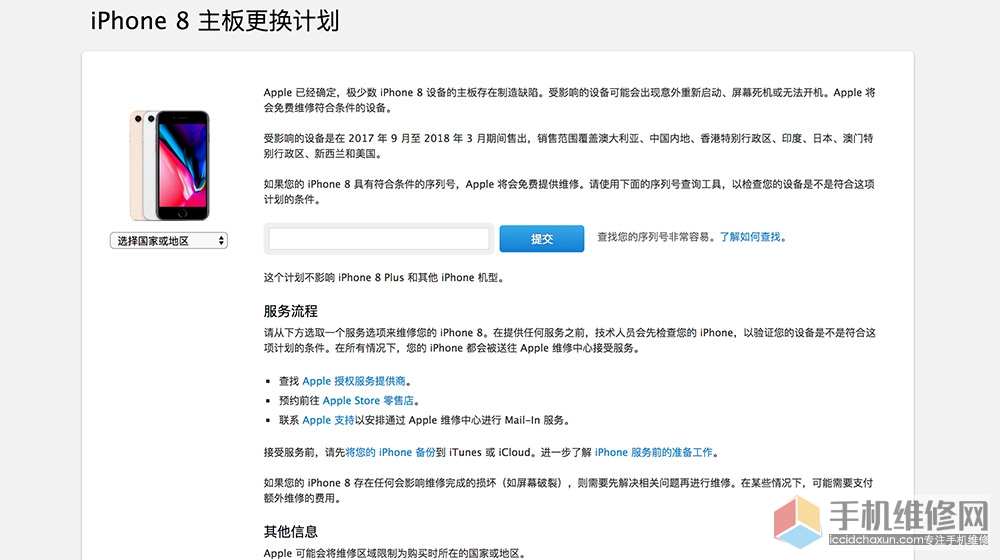
Task: Click text 查找您的序列号非常容易
Action: click(x=653, y=237)
